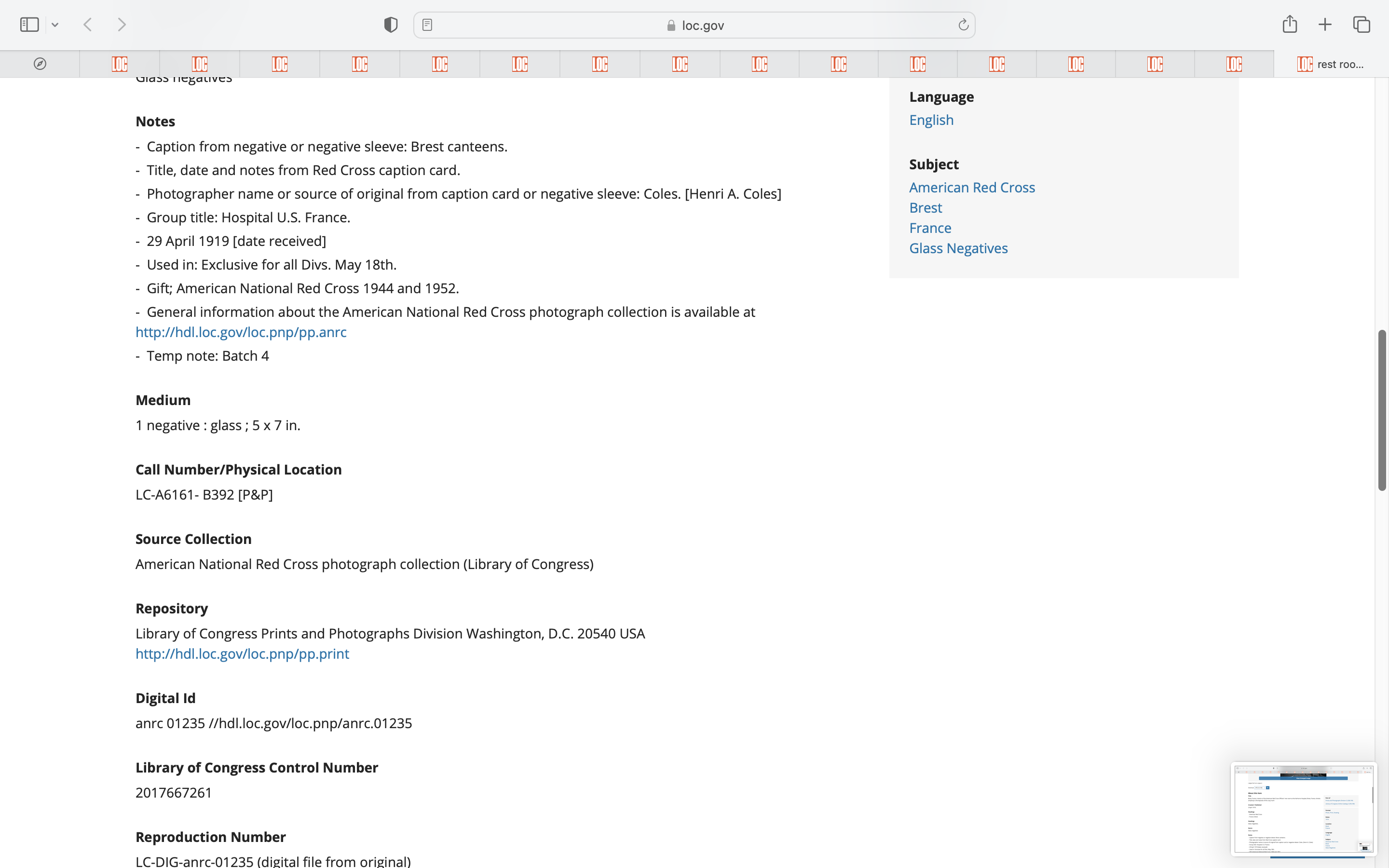The image size is (1389, 868).
Task: Select the 'rest roo...' tab
Action: 1331,64
